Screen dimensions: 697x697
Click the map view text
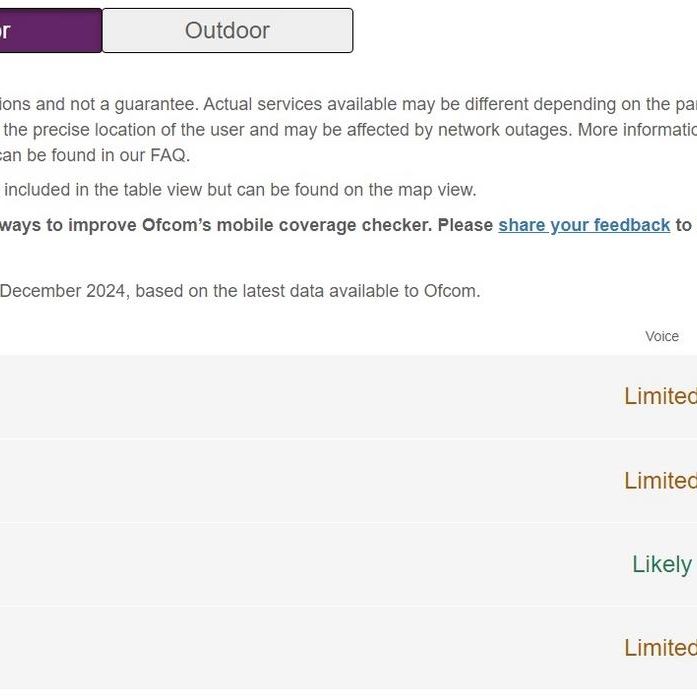[440, 190]
